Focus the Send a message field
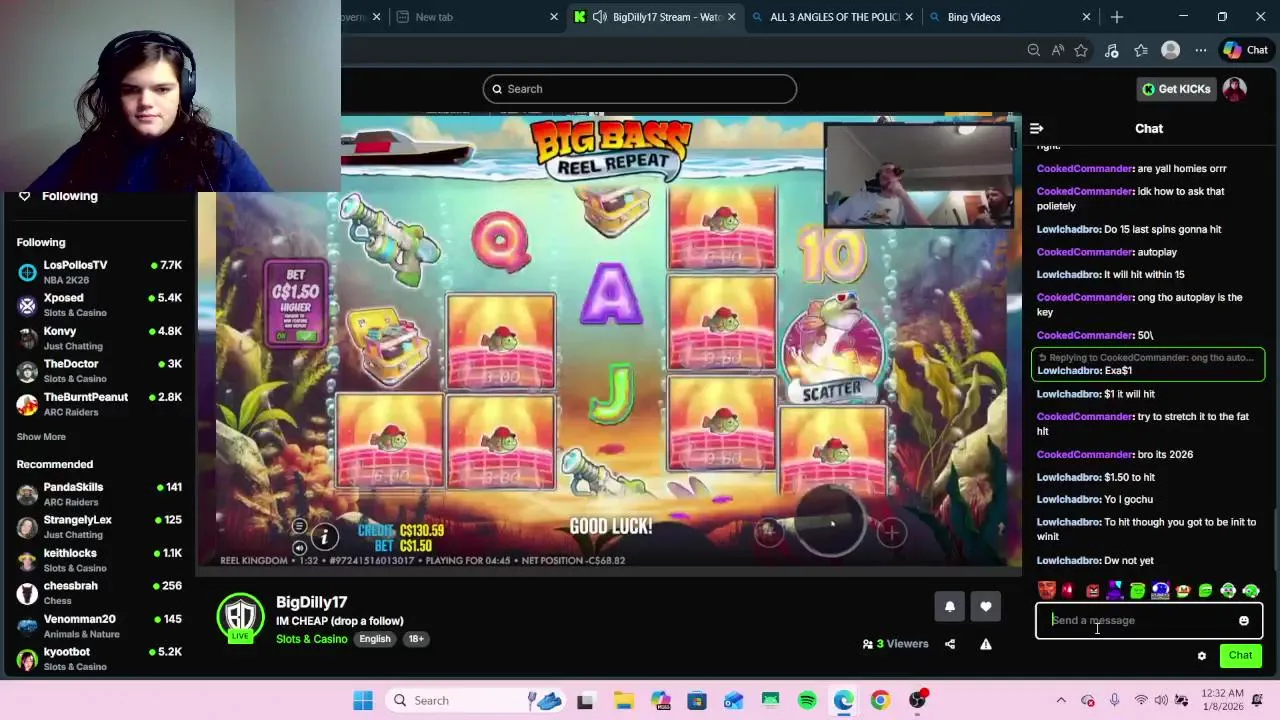This screenshot has width=1280, height=720. tap(1139, 621)
